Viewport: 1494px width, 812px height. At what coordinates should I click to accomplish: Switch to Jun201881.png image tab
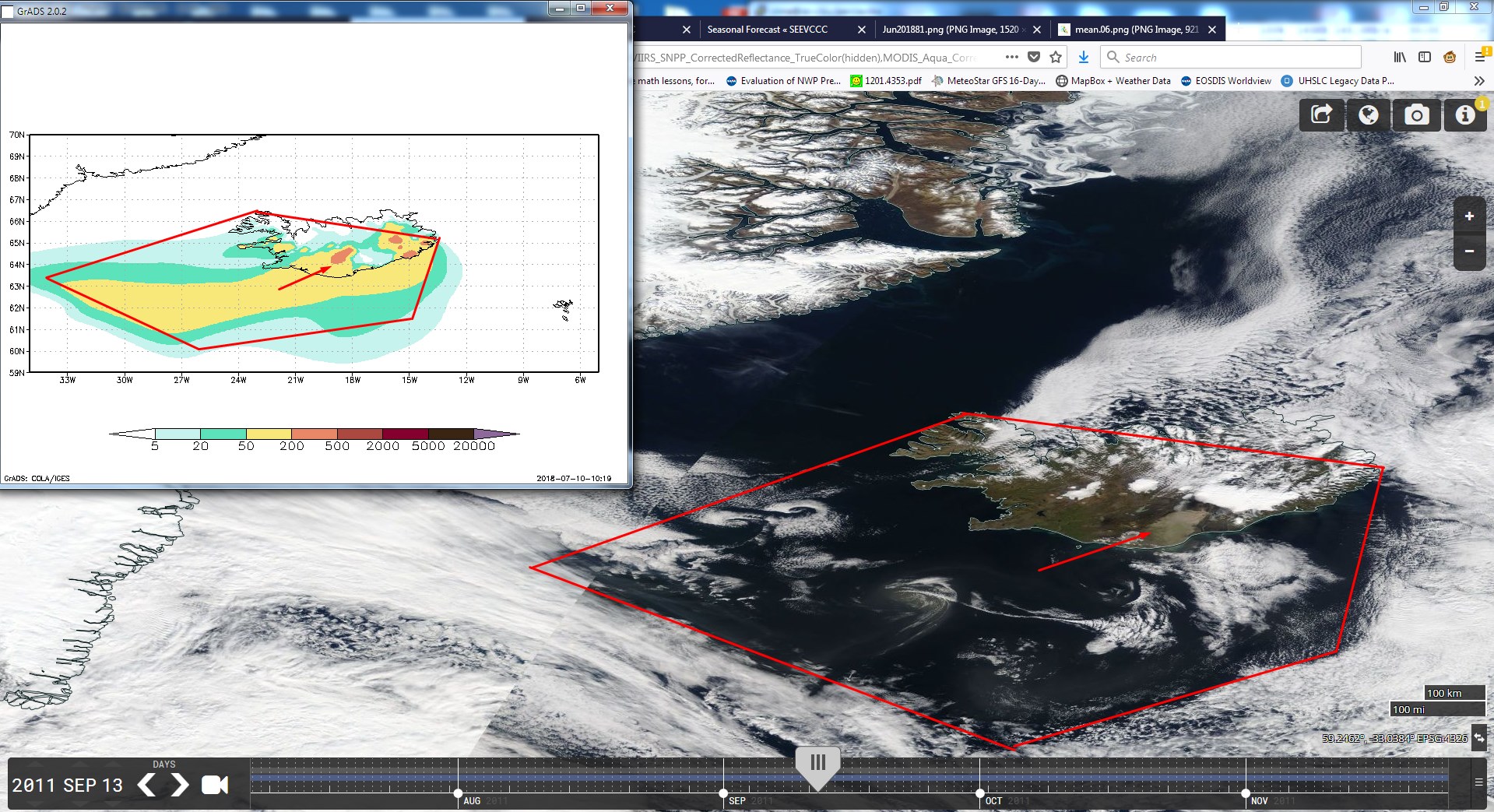950,30
